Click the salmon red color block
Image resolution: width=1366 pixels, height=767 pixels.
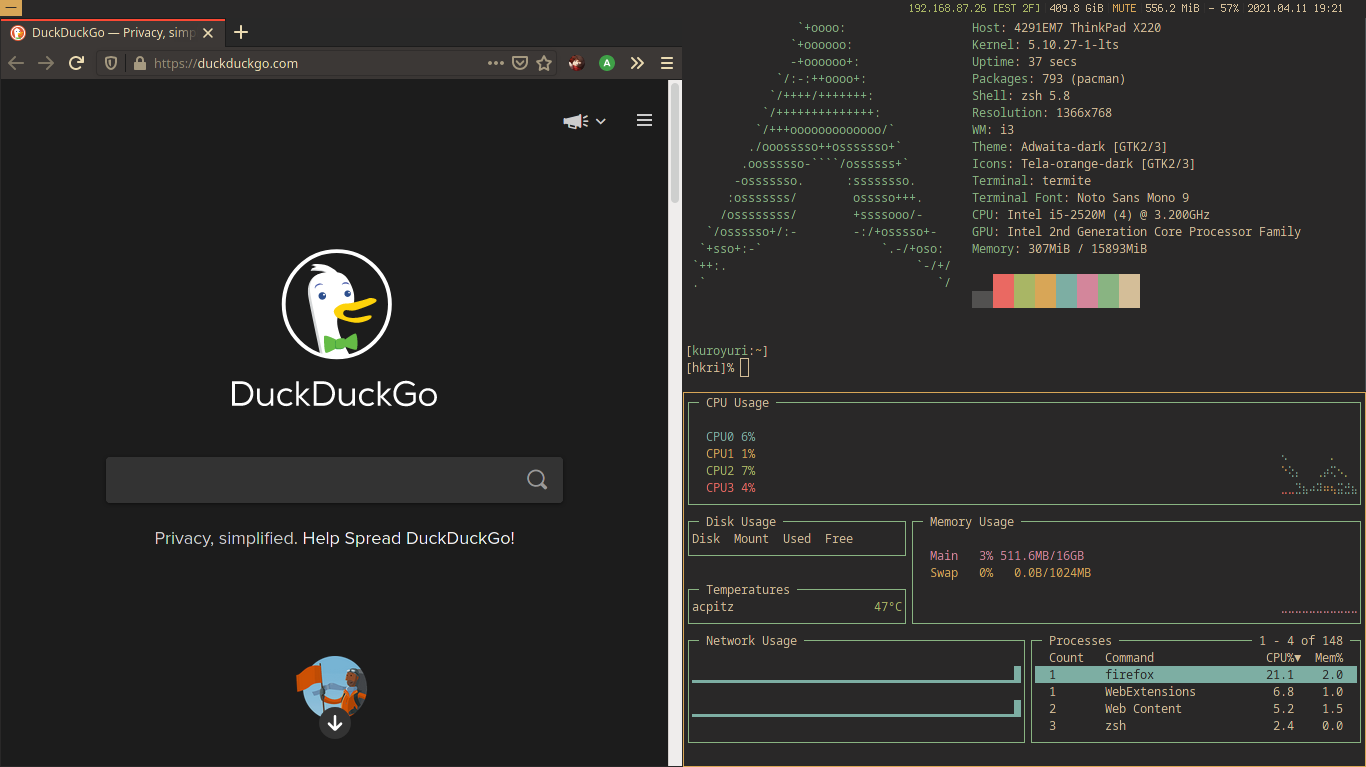point(1003,291)
